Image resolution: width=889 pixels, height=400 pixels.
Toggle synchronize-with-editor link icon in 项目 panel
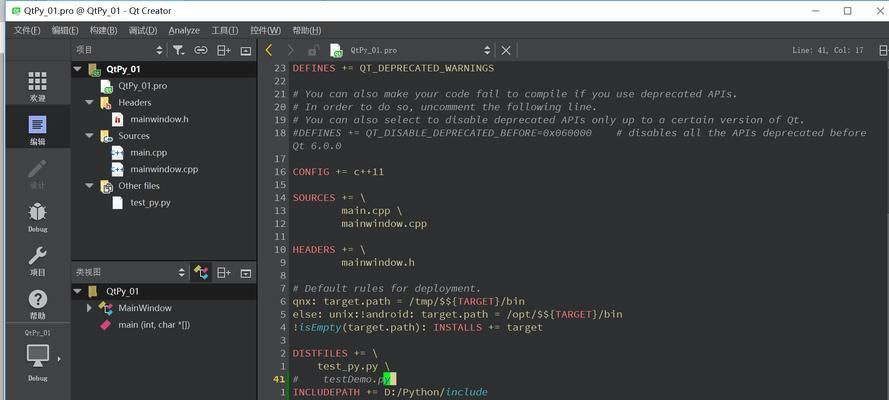point(201,50)
